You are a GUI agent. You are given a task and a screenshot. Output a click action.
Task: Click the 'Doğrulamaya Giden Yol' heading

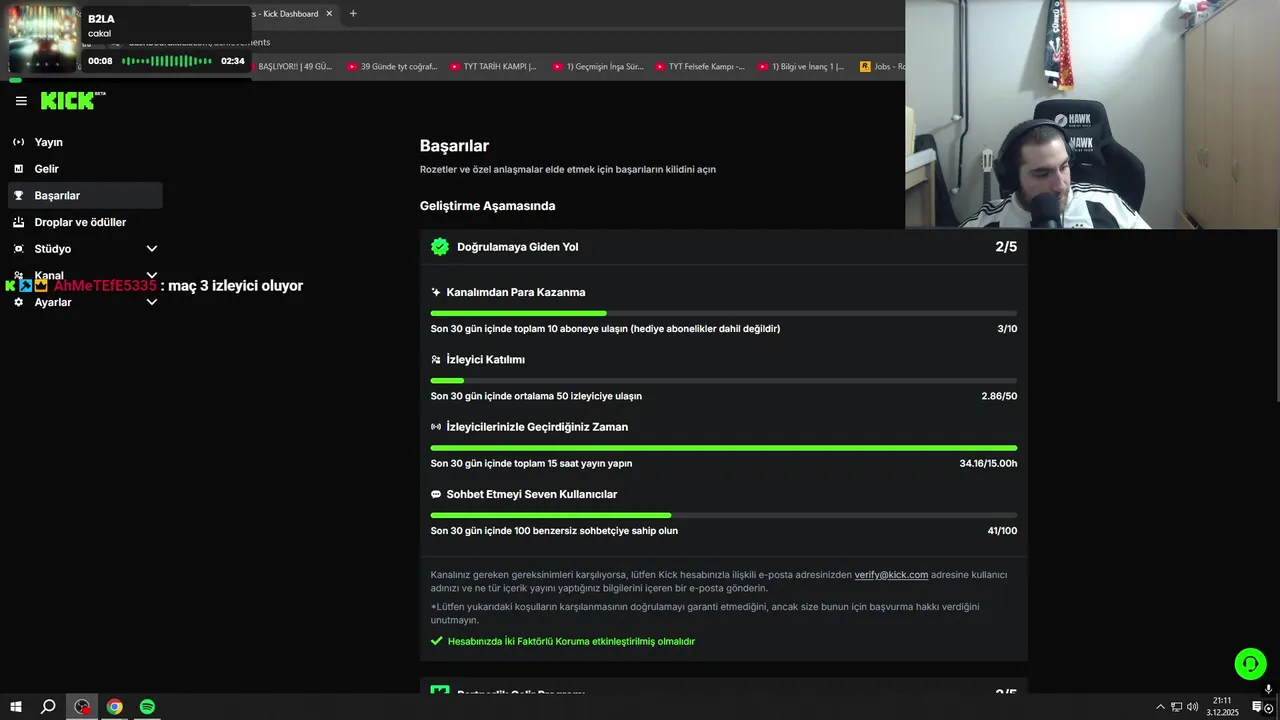point(518,247)
